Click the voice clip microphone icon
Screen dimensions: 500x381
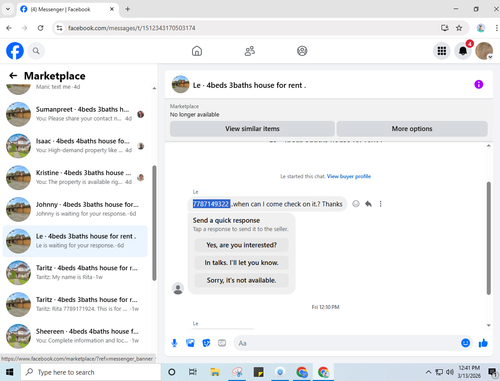pos(174,343)
